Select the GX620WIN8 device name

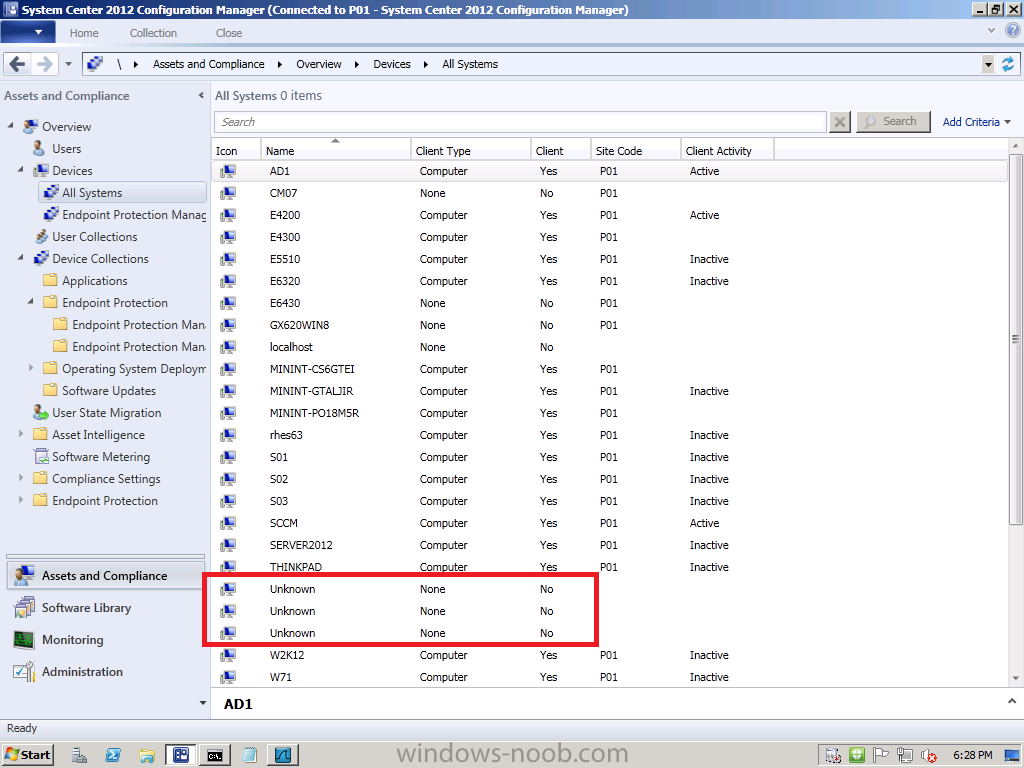coord(299,325)
